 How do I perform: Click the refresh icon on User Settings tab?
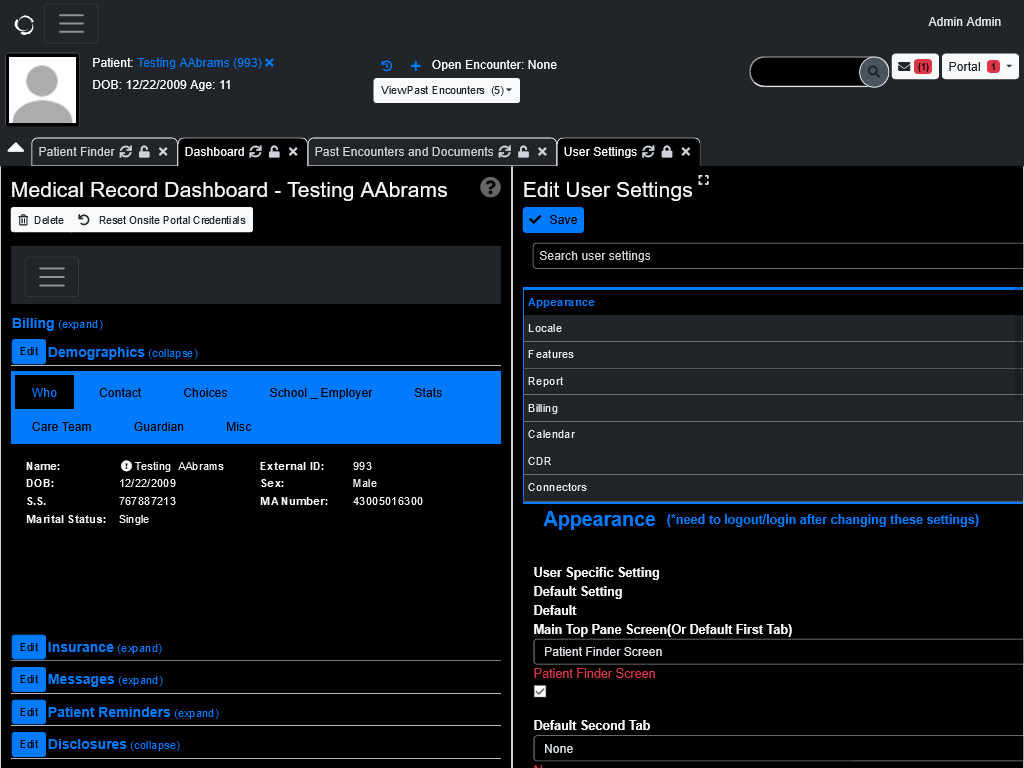coord(646,151)
